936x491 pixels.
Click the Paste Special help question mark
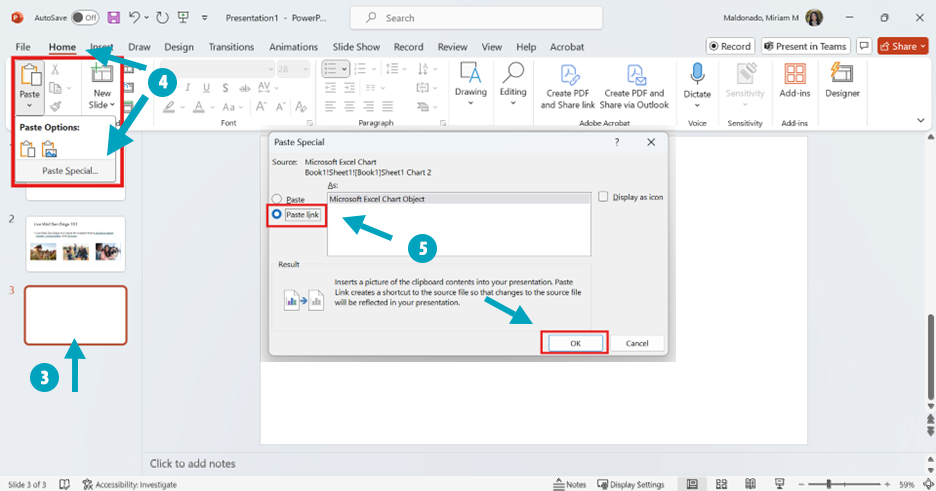(617, 142)
